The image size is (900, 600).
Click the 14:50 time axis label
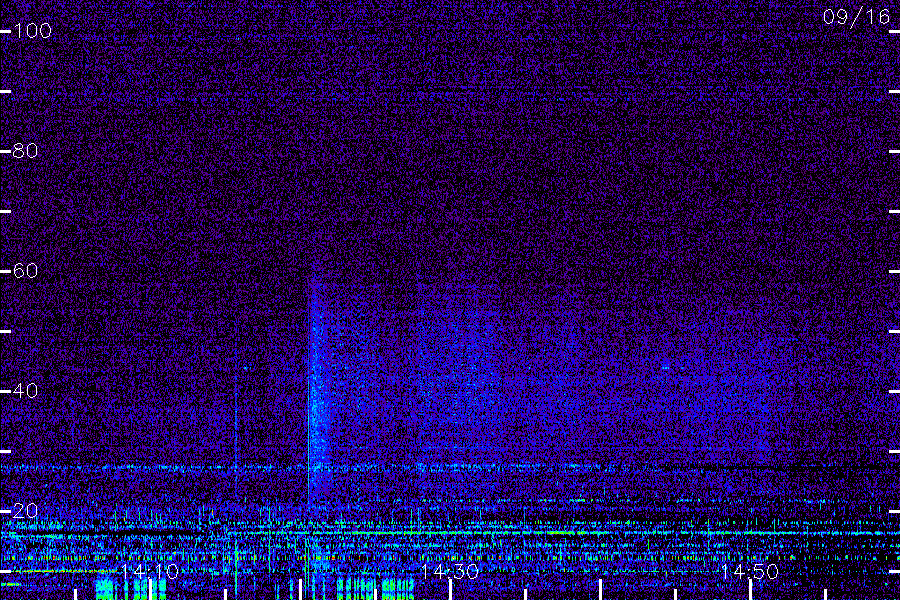pos(750,571)
